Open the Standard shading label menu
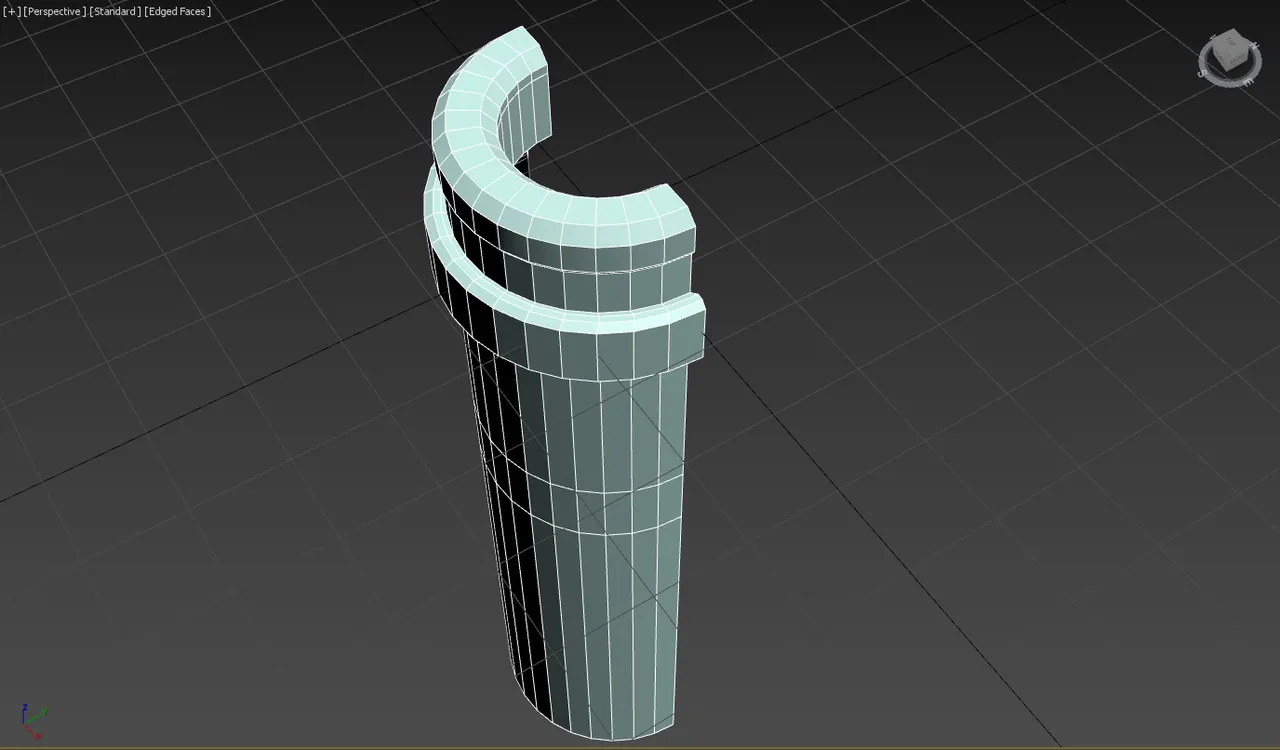1280x750 pixels. pos(115,11)
